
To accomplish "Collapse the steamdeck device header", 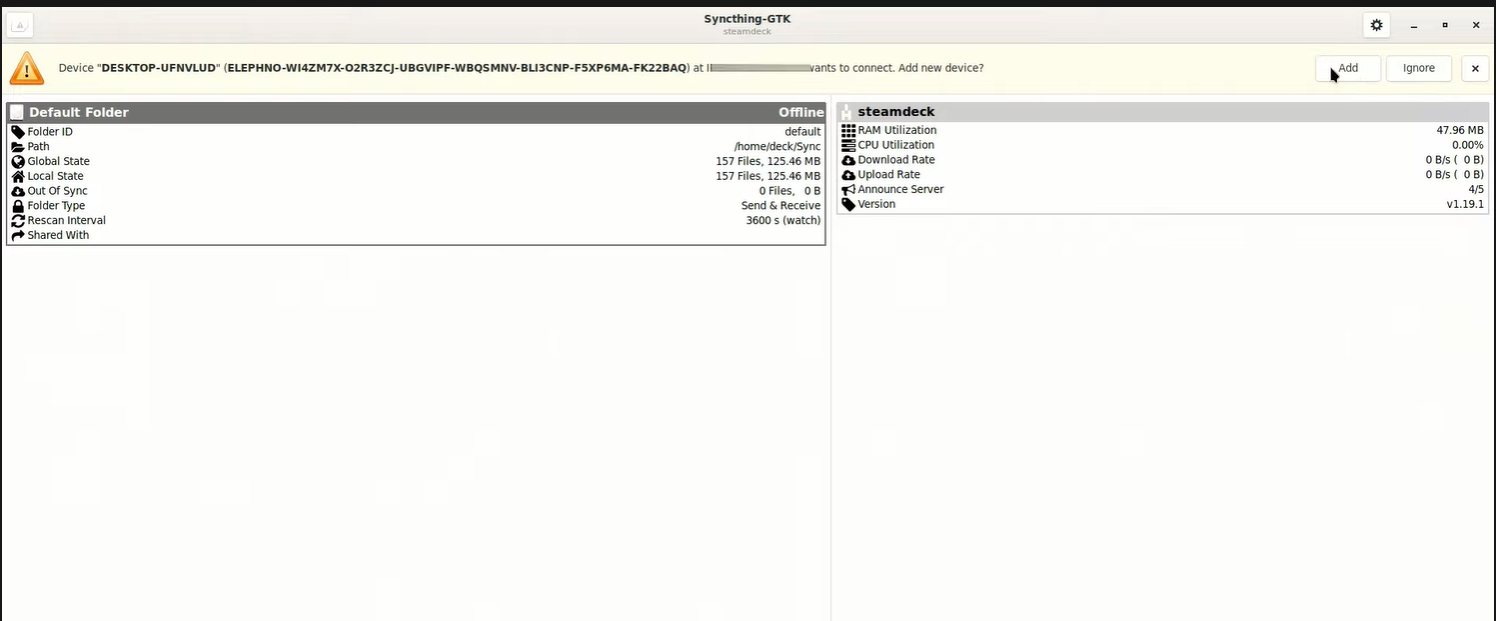I will (x=1163, y=112).
